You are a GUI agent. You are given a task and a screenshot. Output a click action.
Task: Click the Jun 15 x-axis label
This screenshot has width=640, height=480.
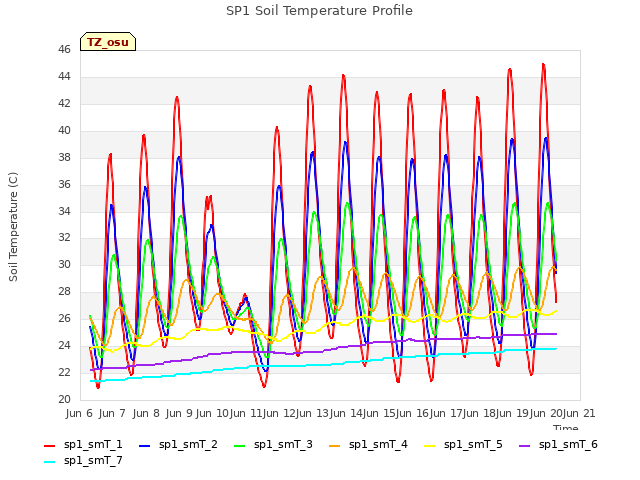(x=379, y=413)
